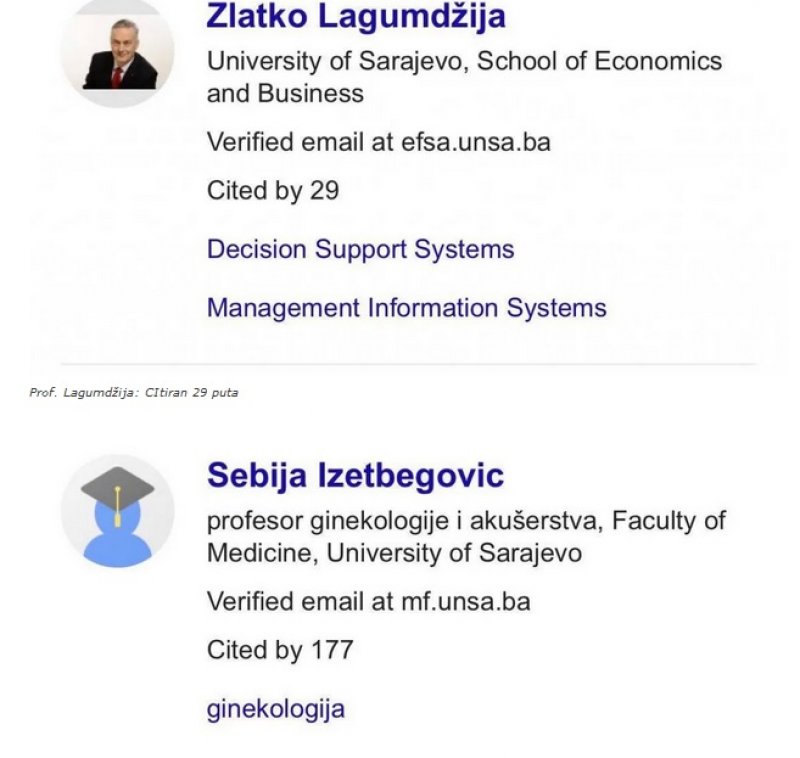
Task: Click the name Zlatko Lagumdžija
Action: pos(355,17)
